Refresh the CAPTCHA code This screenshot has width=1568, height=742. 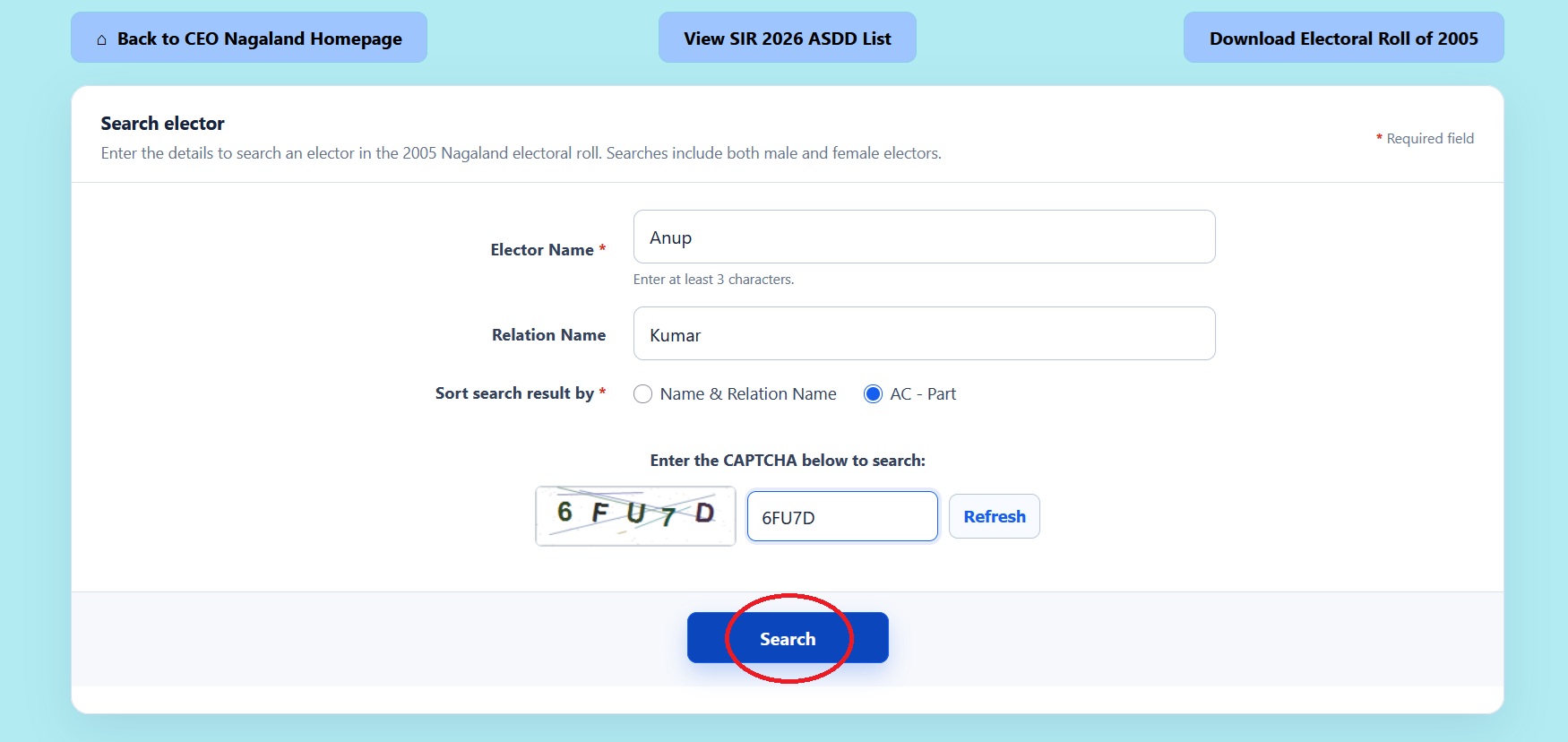(995, 516)
